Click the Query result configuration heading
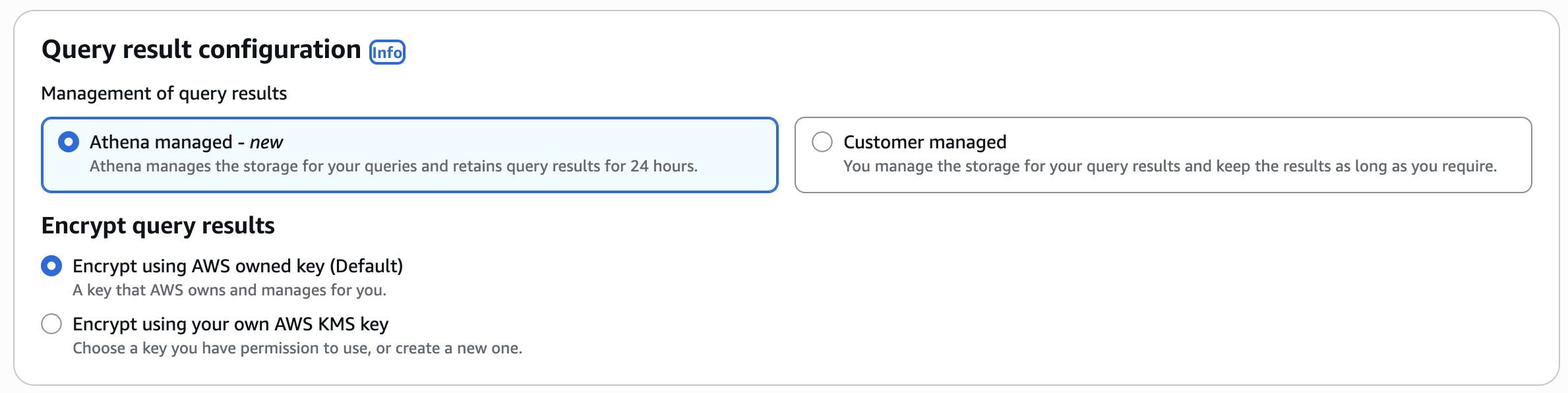Viewport: 1568px width, 393px height. tap(201, 49)
